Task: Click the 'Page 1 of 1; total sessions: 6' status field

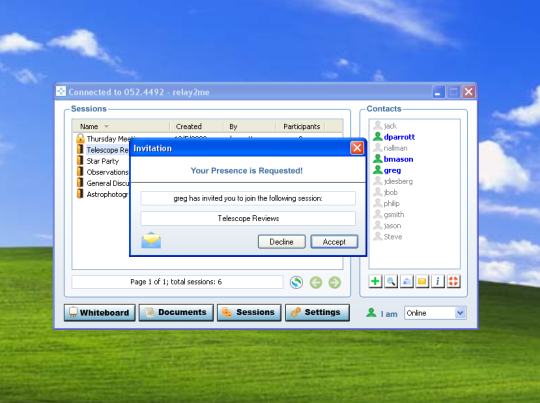Action: pos(177,282)
